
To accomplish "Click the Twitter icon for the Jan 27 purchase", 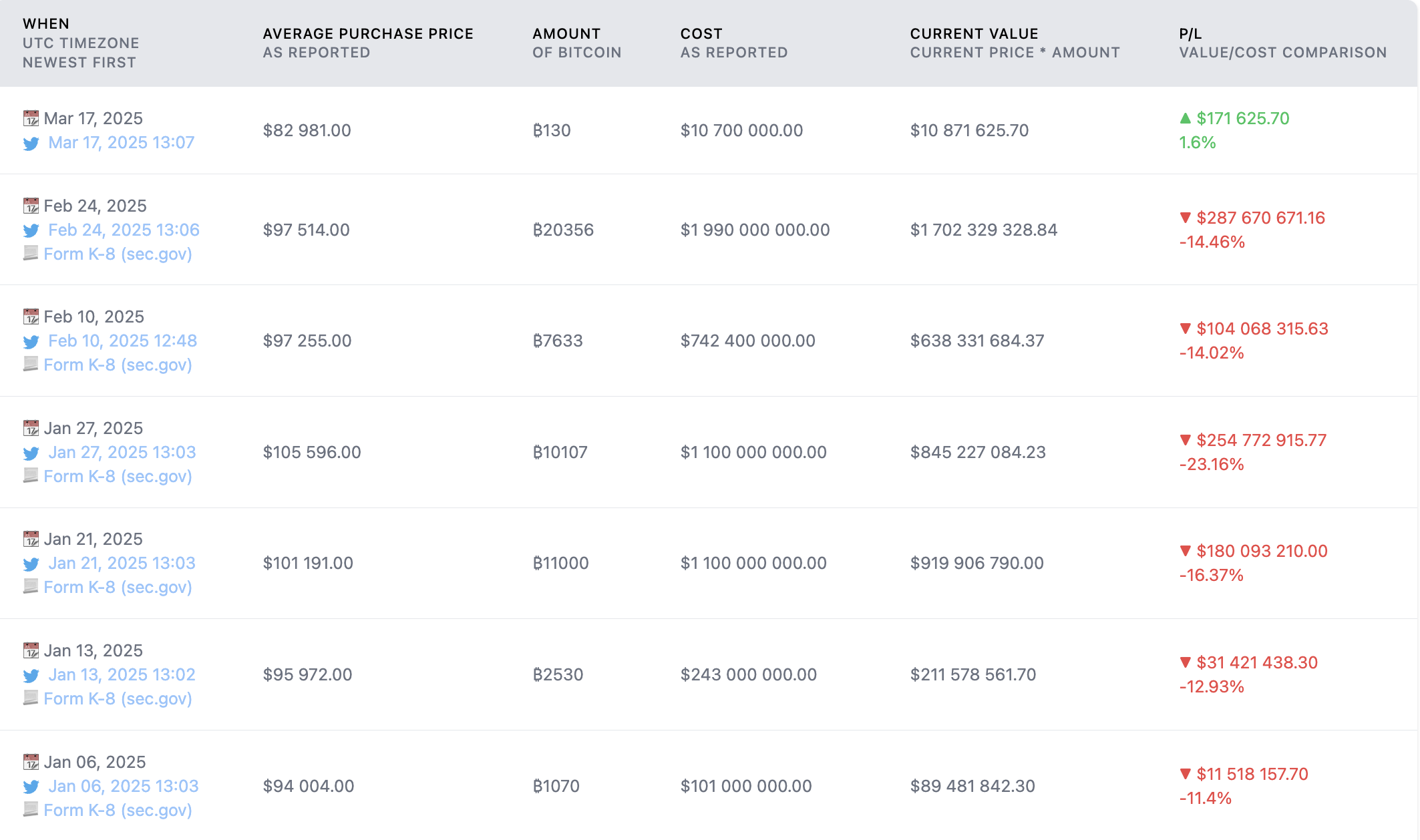I will [31, 453].
